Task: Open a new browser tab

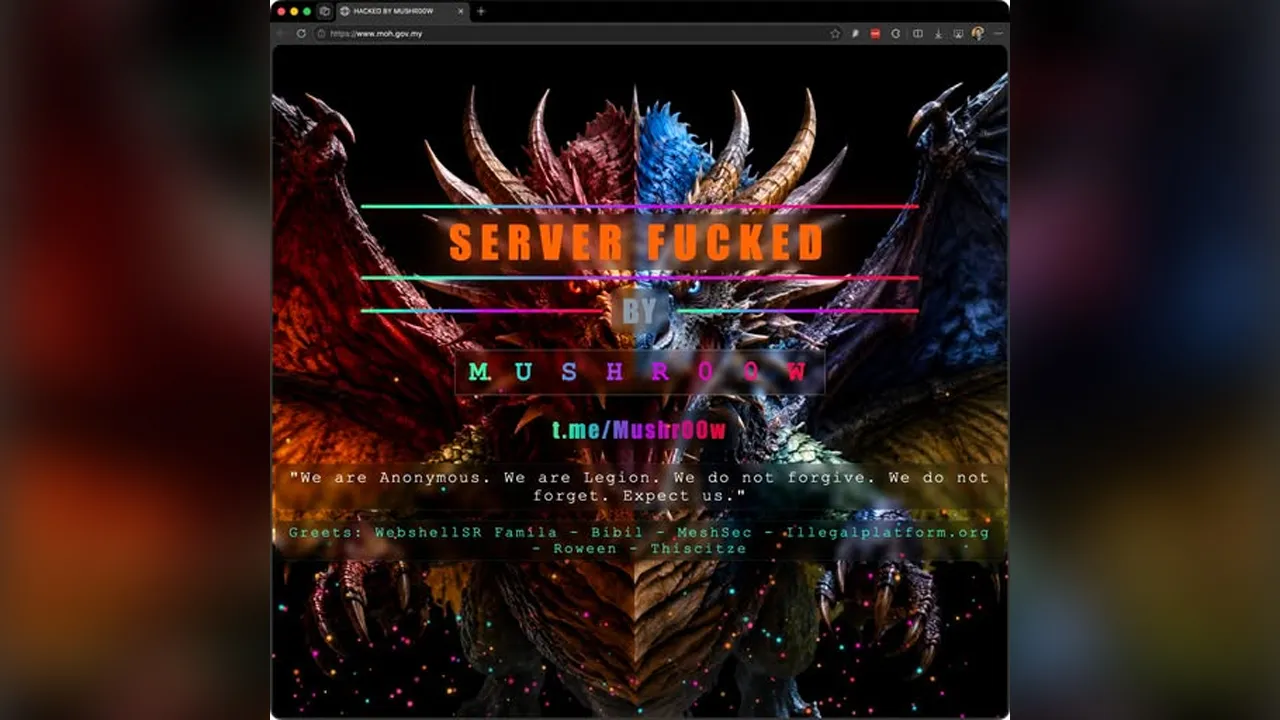Action: pos(481,11)
